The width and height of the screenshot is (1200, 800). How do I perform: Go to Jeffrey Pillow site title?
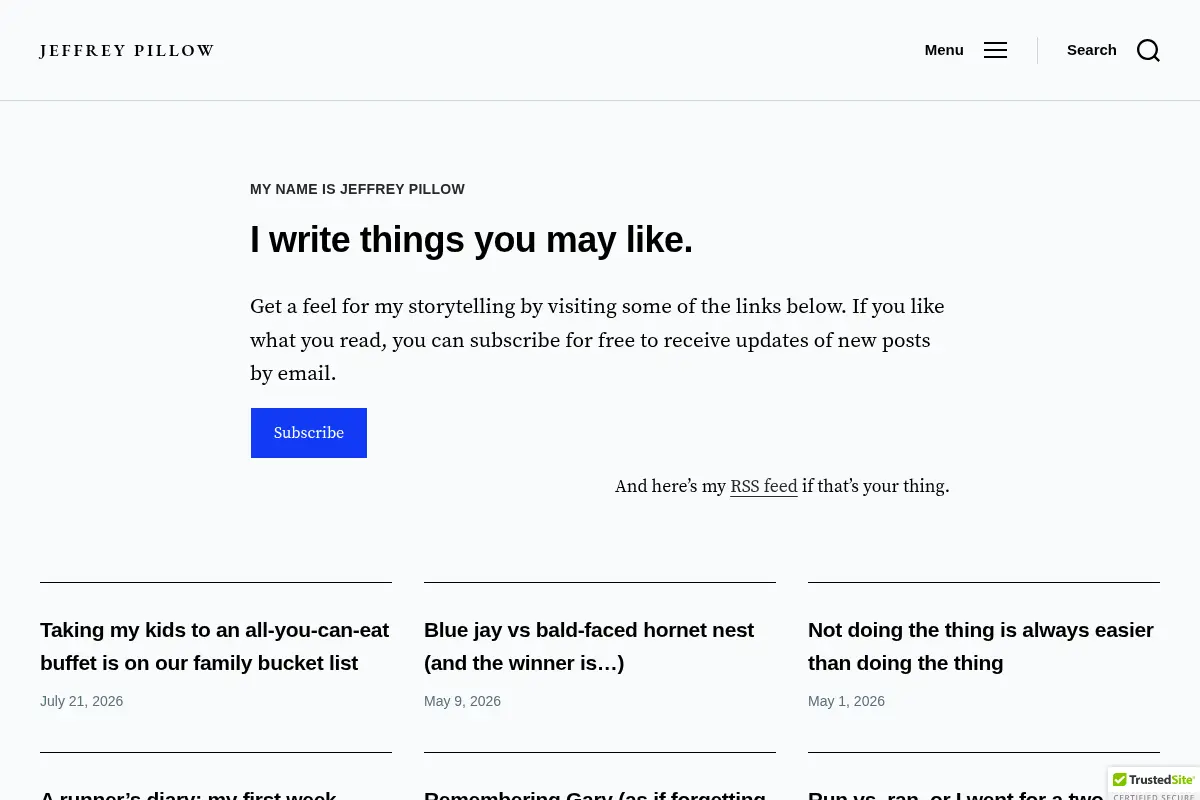127,50
